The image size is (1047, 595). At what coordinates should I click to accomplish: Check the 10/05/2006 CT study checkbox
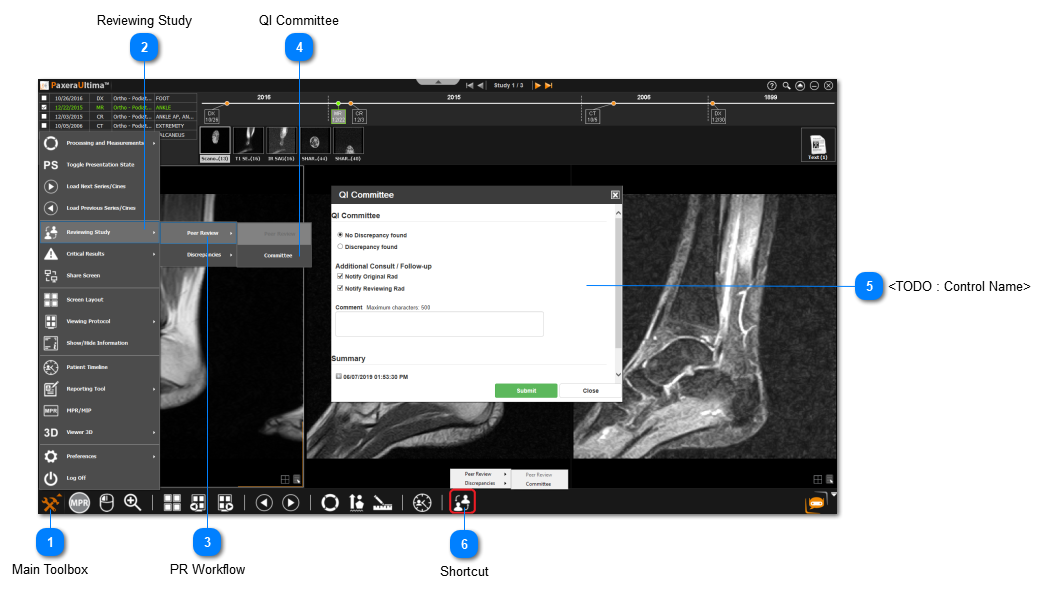click(44, 126)
